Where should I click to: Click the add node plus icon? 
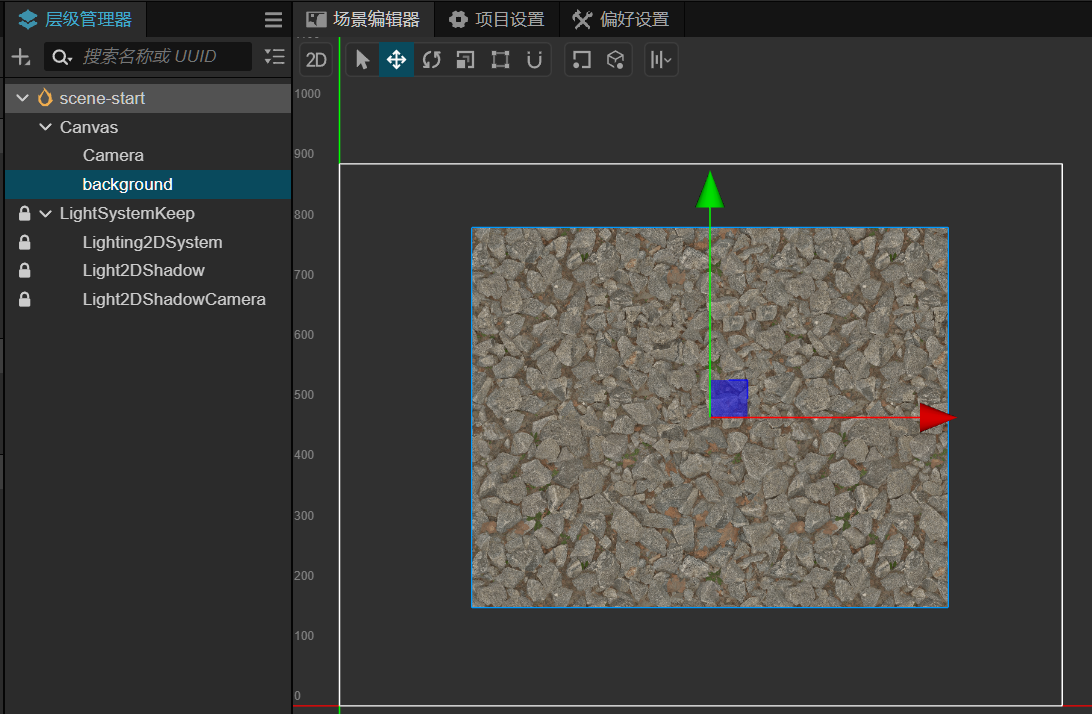tap(21, 57)
